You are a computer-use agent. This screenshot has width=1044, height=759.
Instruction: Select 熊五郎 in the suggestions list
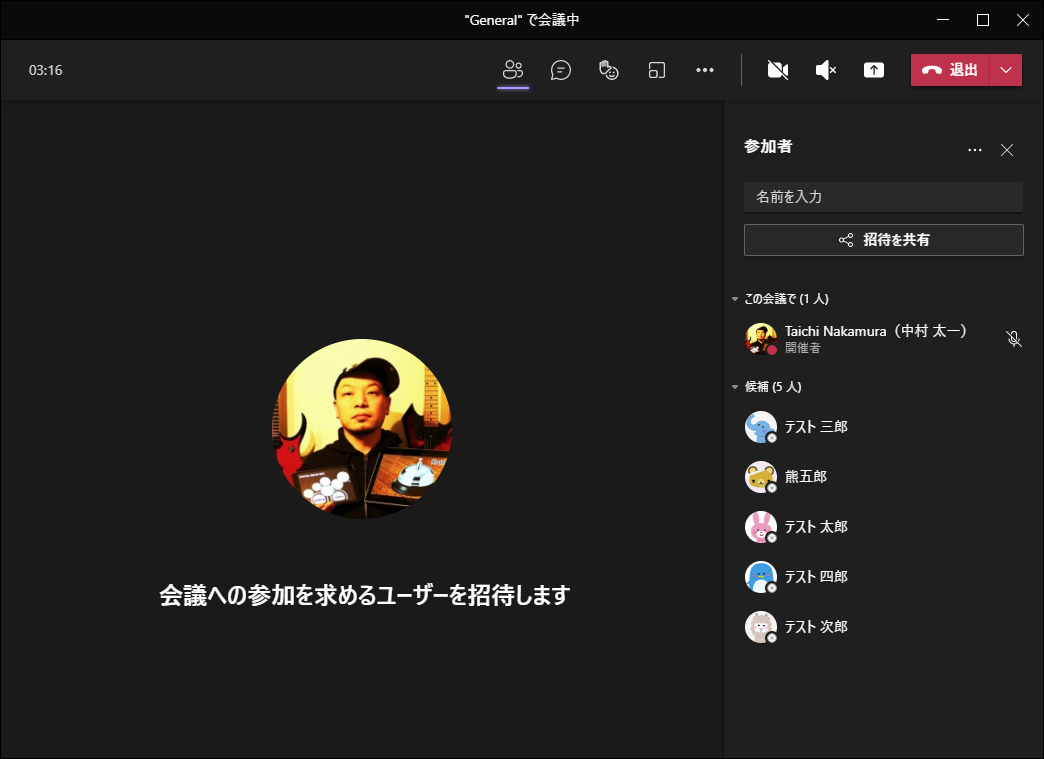coord(805,477)
